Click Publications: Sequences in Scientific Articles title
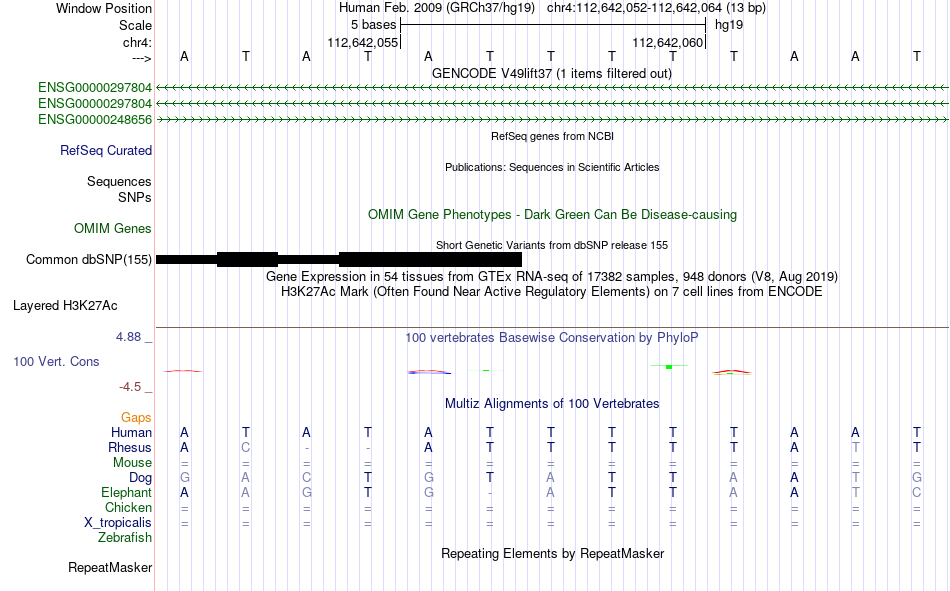The width and height of the screenshot is (950, 591). pyautogui.click(x=552, y=167)
